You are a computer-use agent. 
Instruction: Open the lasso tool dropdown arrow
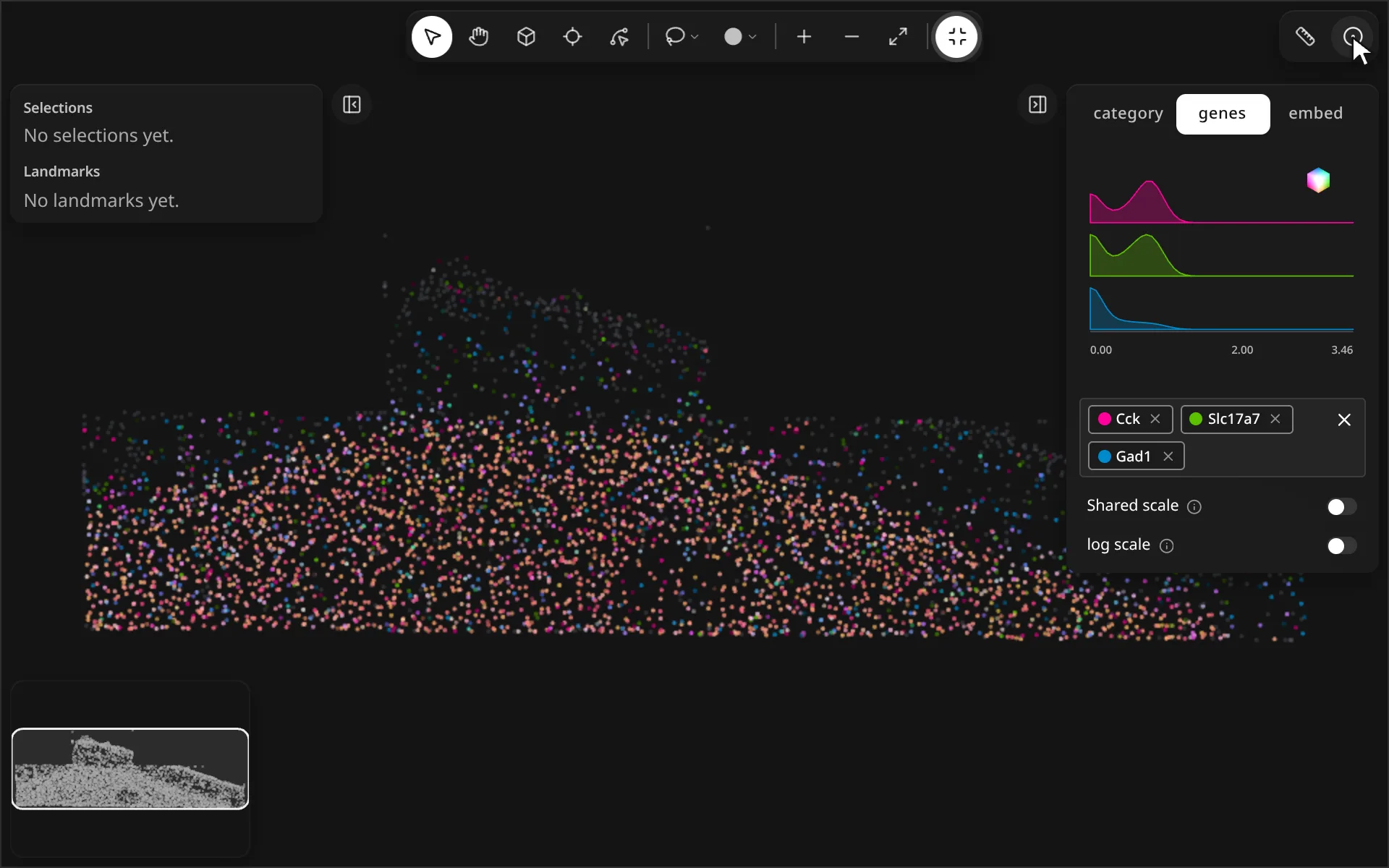tap(694, 37)
